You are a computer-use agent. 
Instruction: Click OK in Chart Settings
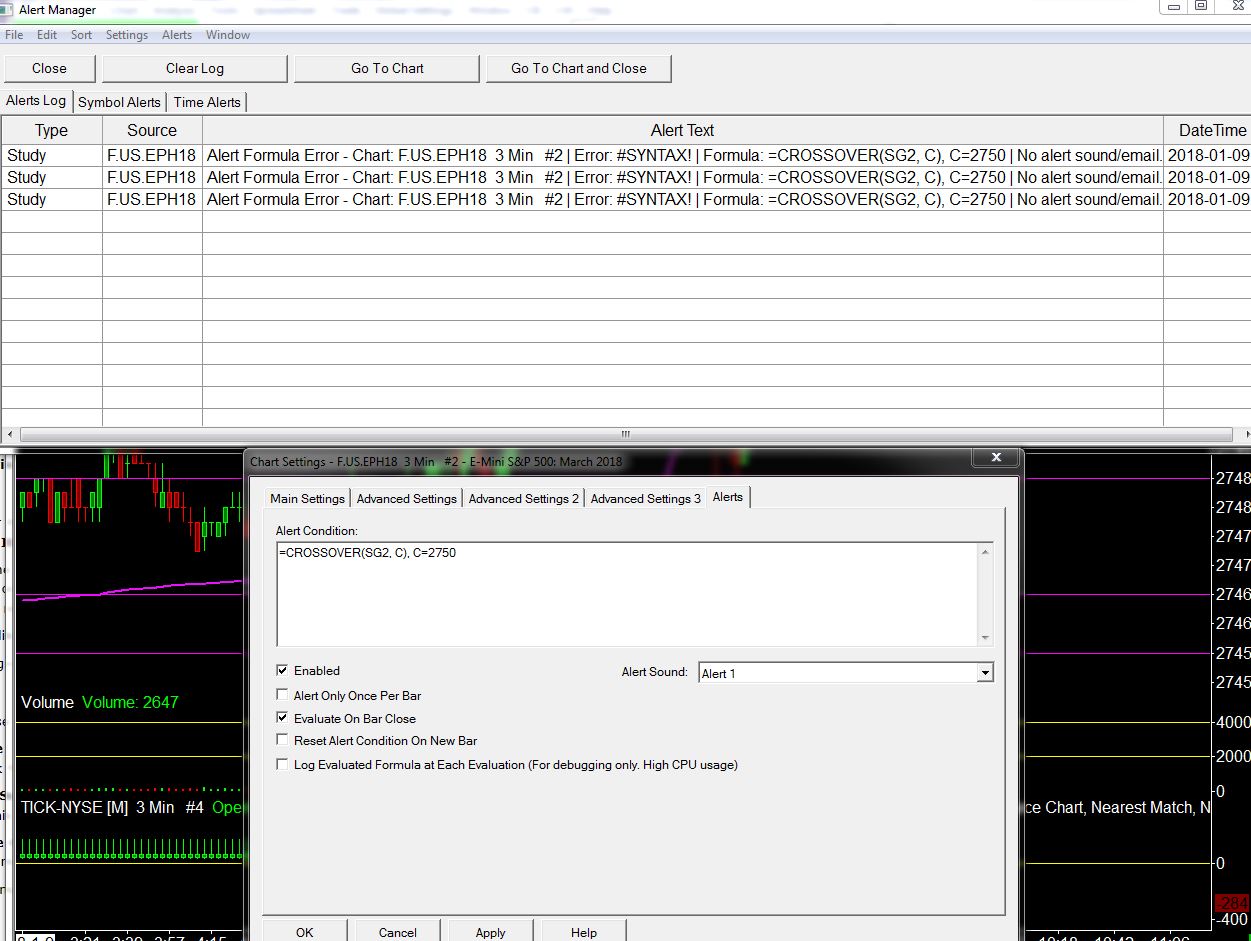pyautogui.click(x=305, y=931)
